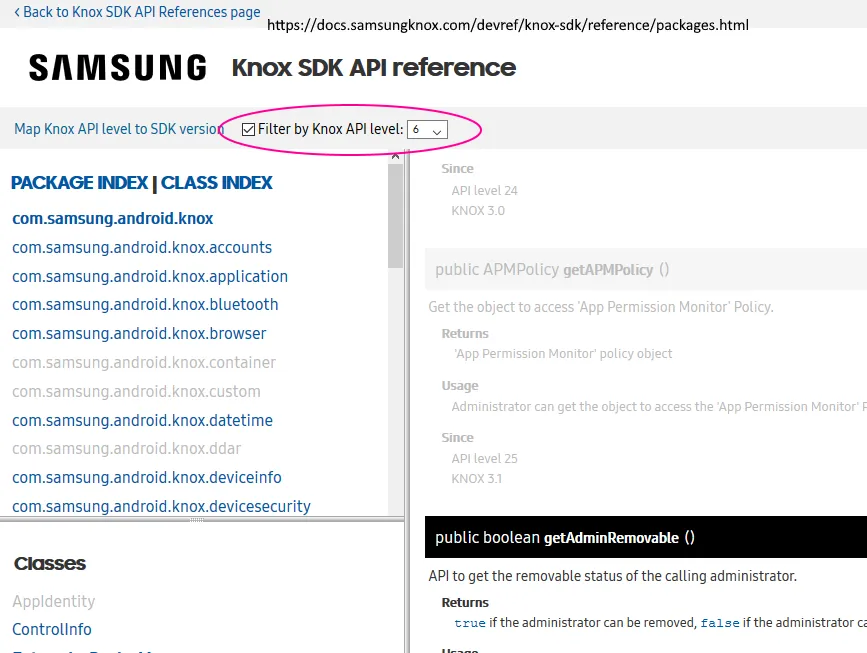Click the docs.samsungknox.com URL text
Screen dimensions: 867x653
(x=508, y=25)
